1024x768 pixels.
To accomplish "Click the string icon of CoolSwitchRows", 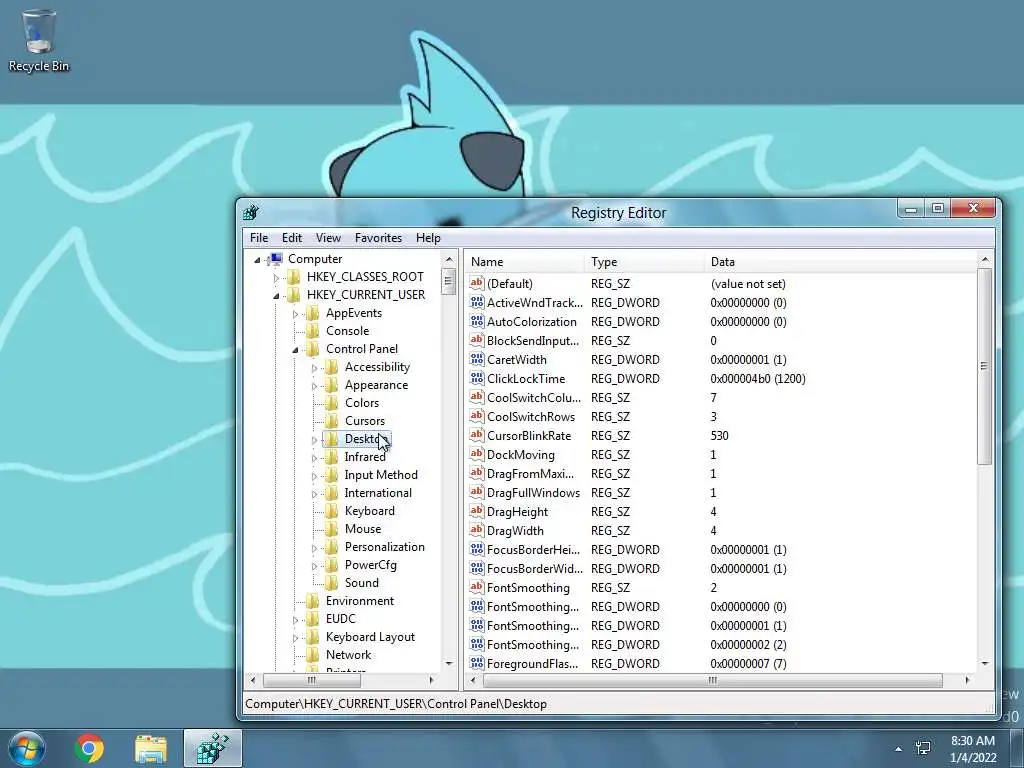I will pyautogui.click(x=477, y=416).
